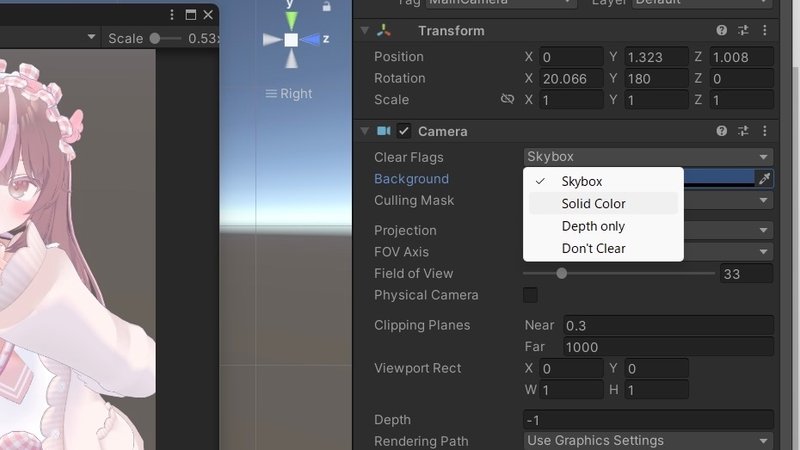The image size is (800, 450).
Task: Click the Background color swatch
Action: [x=719, y=178]
